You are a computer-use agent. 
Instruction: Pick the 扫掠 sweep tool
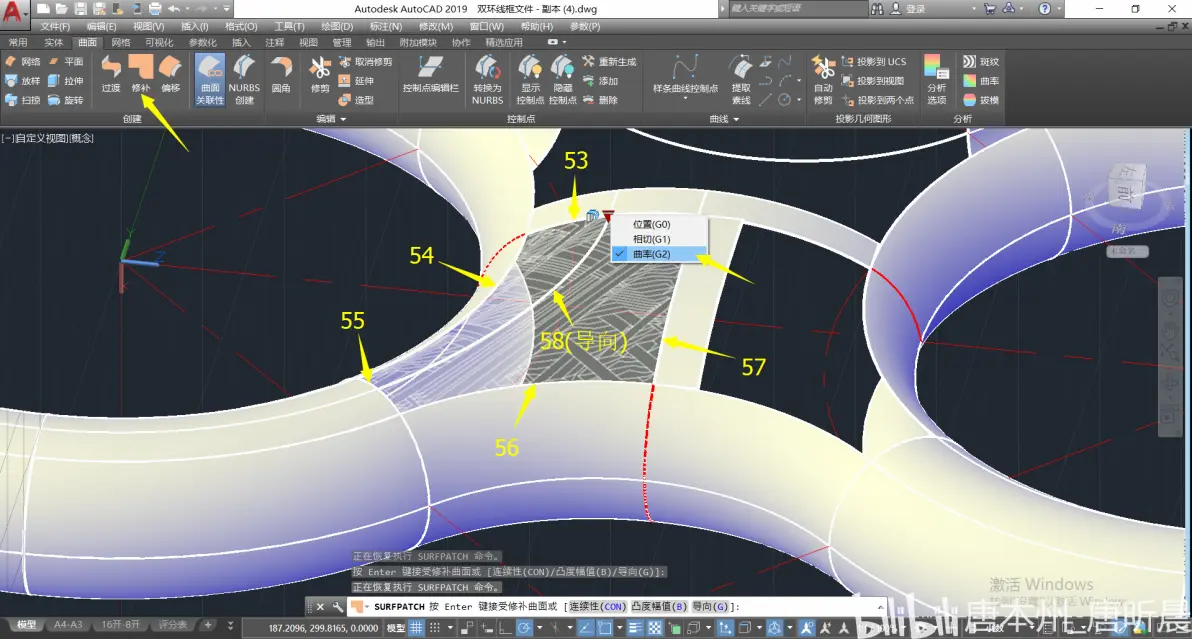click(x=23, y=100)
